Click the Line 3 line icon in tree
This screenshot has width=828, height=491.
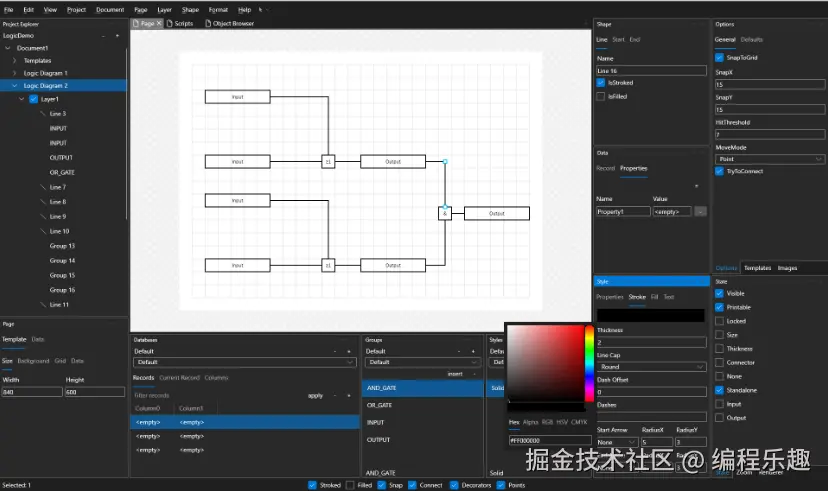[x=43, y=114]
